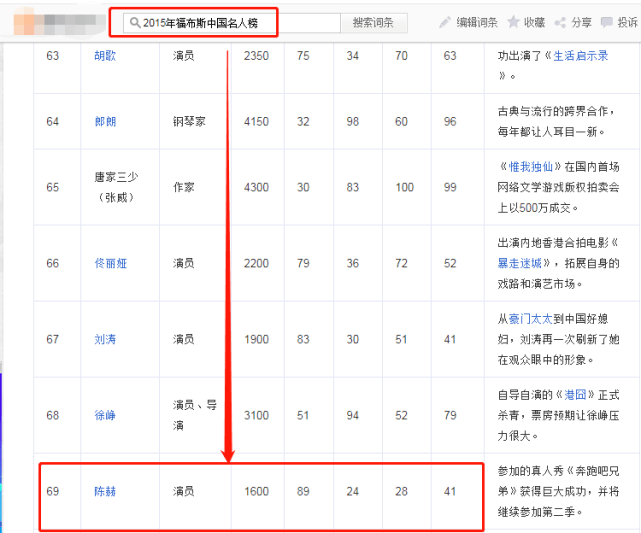This screenshot has height=533, width=641.
Task: Click the magnifier icon in search box
Action: [134, 22]
